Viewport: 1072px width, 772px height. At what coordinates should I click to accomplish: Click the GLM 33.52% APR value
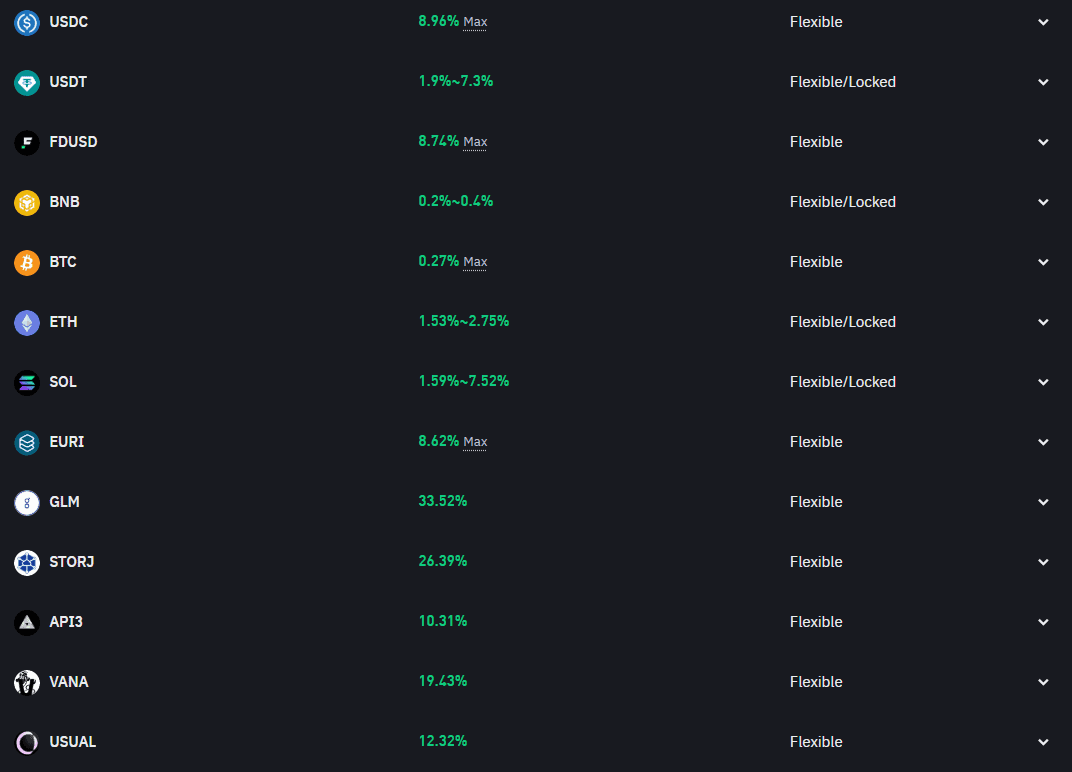[x=443, y=501]
